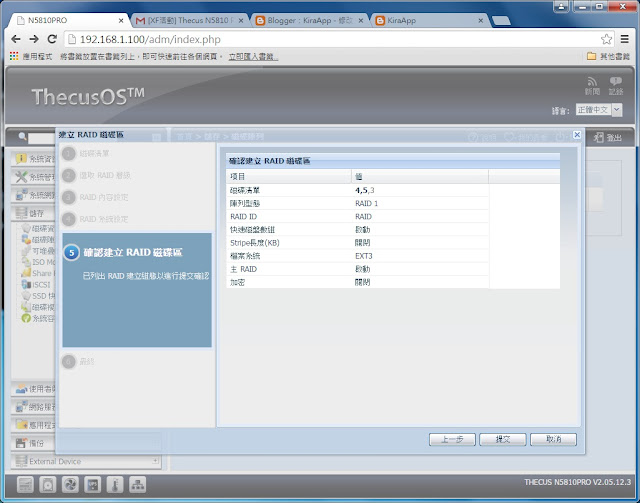Click the fan status icon
Viewport: 640px width, 503px height.
70,485
